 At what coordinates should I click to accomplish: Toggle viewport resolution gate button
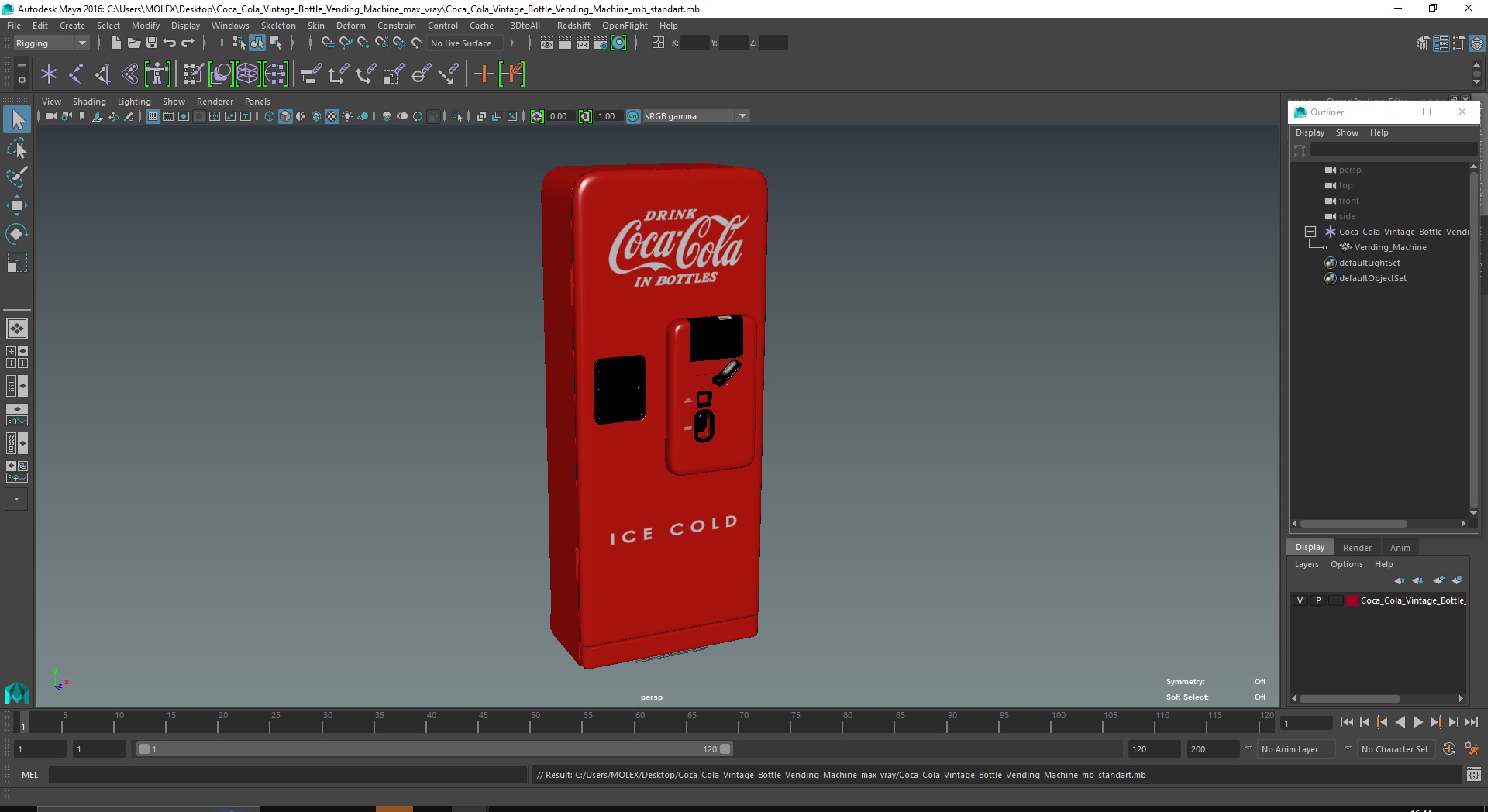(184, 116)
